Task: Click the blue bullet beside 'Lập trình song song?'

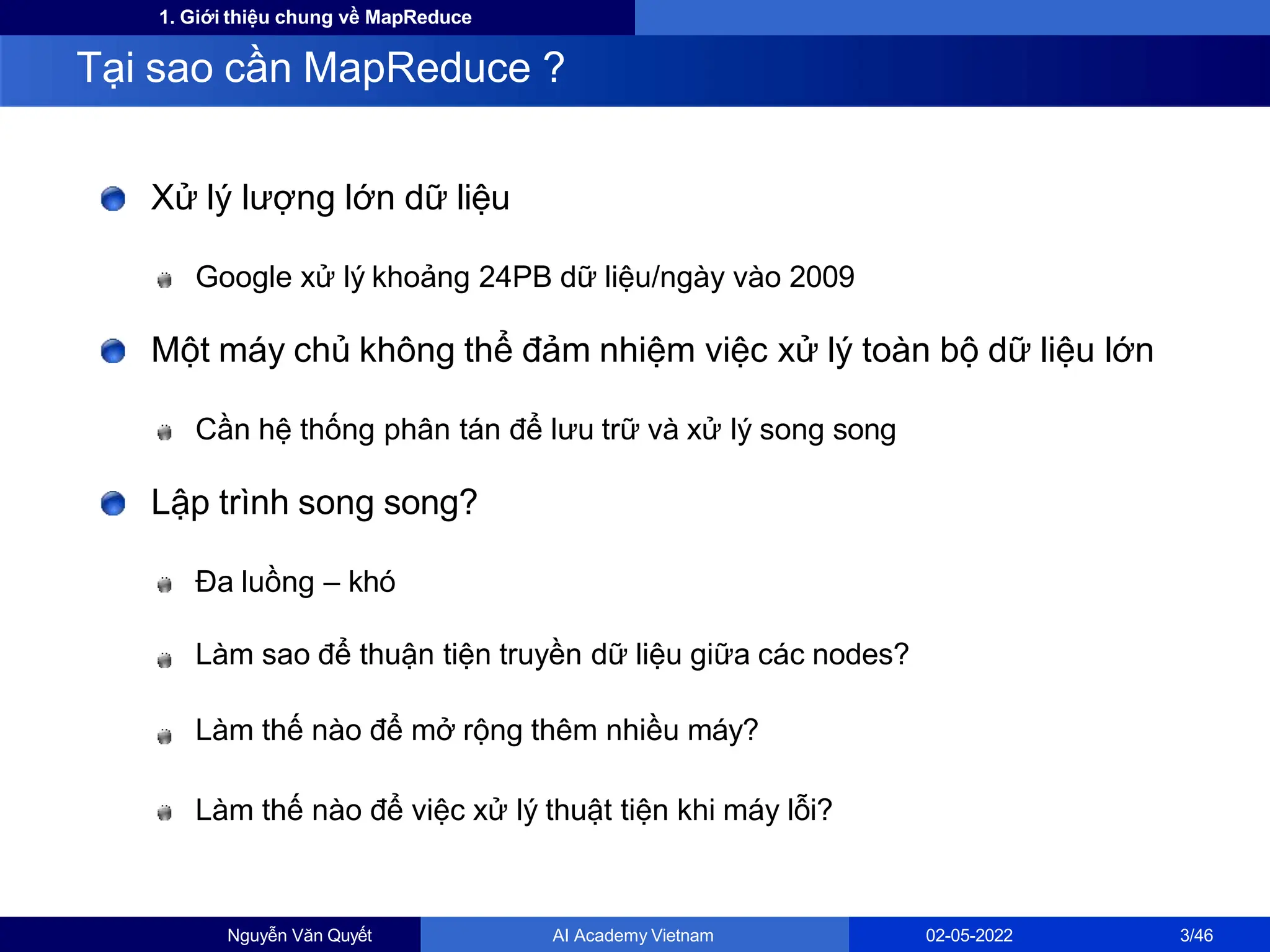Action: [x=113, y=503]
